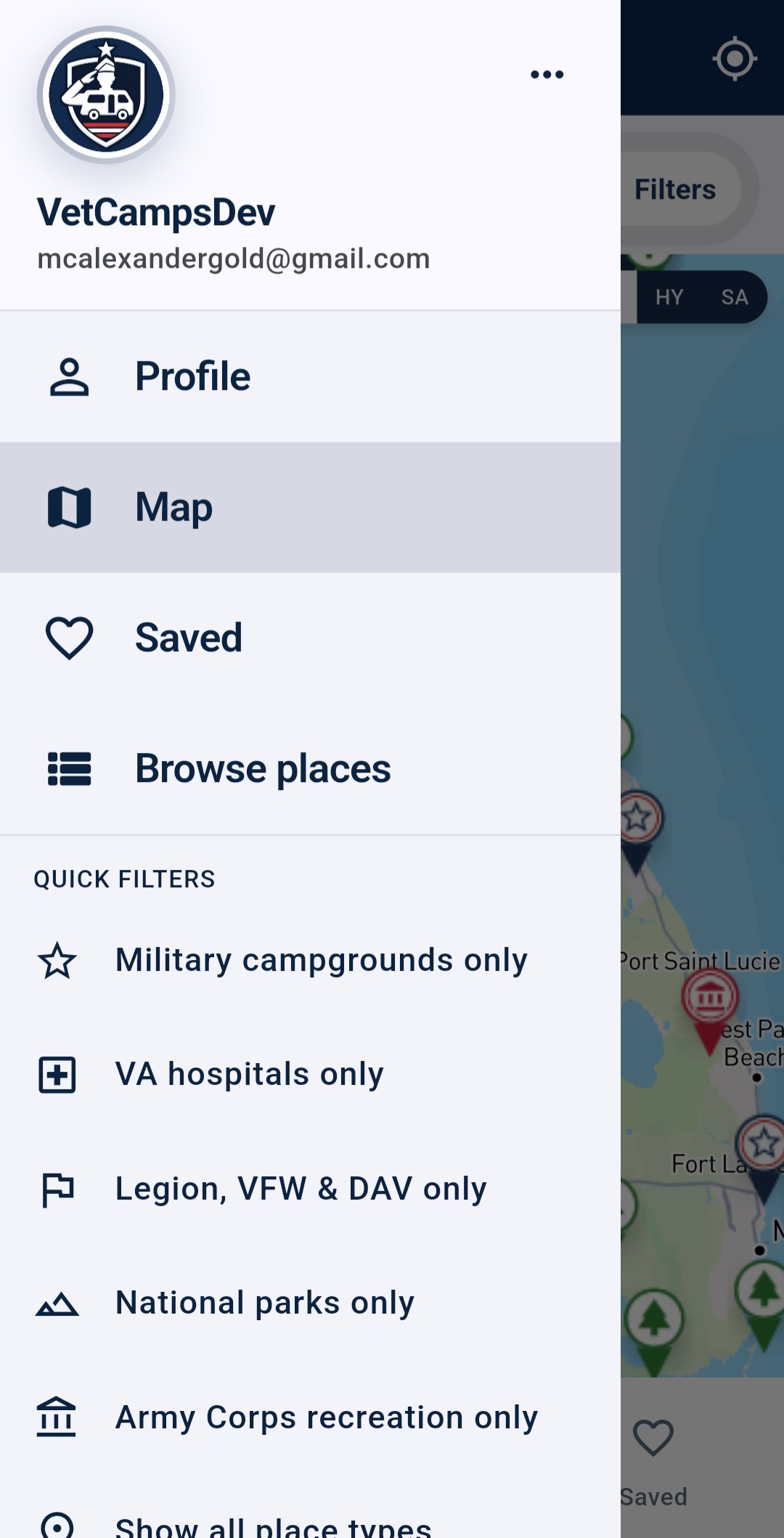Open the three-dot more options menu

pyautogui.click(x=547, y=75)
